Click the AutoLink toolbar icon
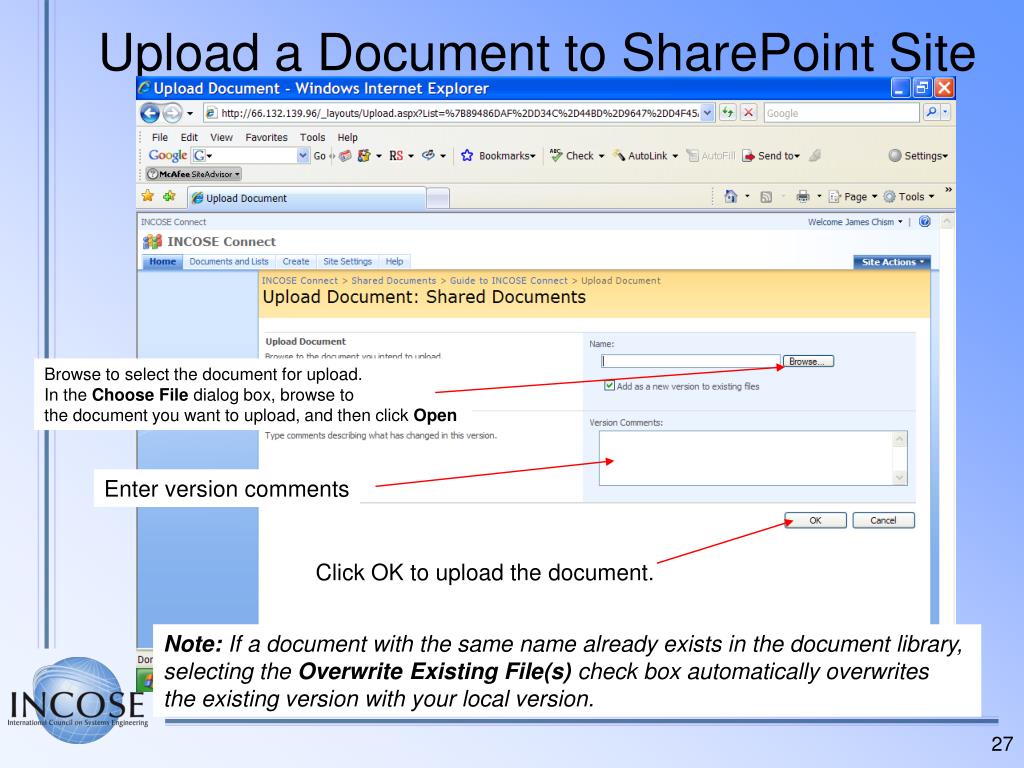 (x=618, y=155)
